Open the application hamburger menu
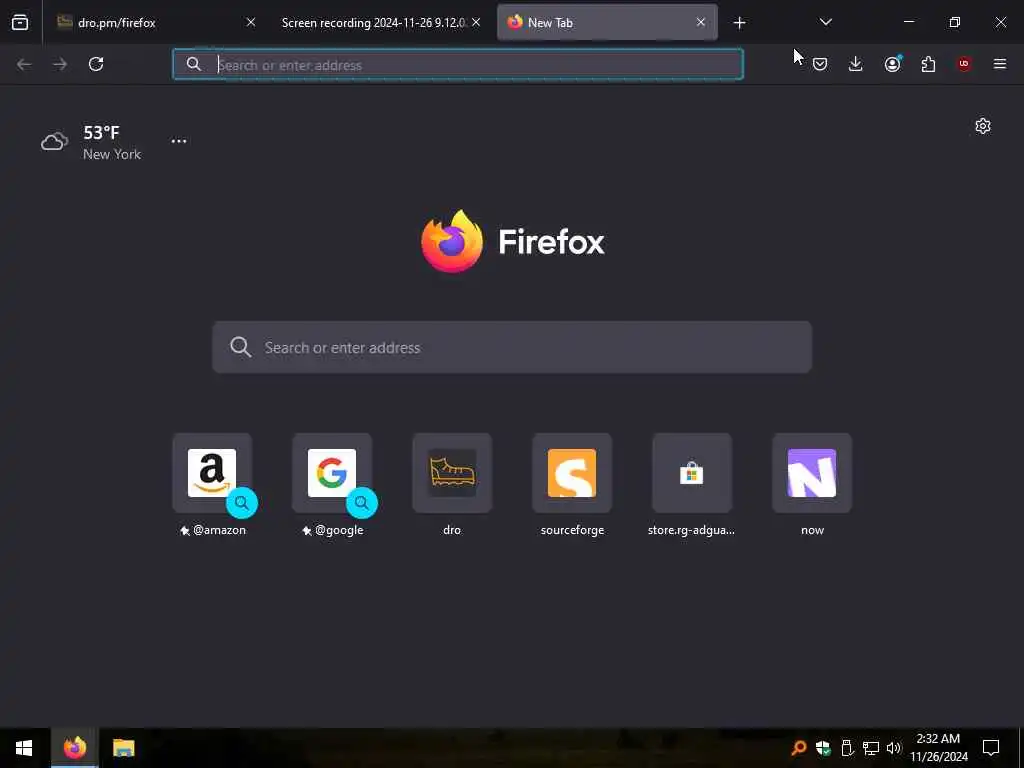Screen dimensions: 1024x768 (x=999, y=64)
